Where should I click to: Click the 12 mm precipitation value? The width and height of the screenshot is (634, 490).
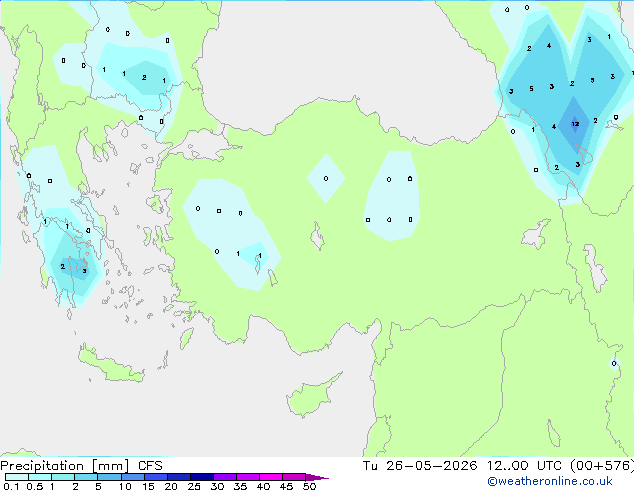(575, 124)
